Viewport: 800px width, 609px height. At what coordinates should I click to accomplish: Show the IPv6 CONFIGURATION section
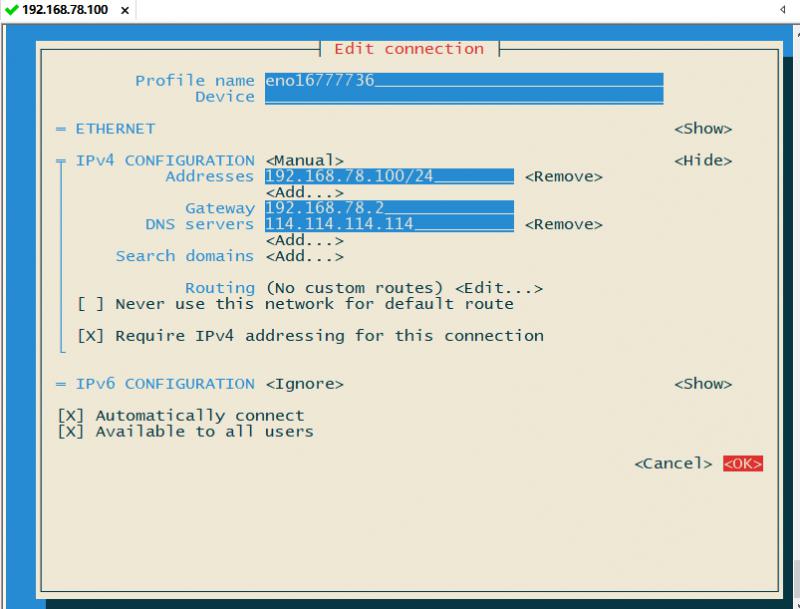tap(703, 384)
